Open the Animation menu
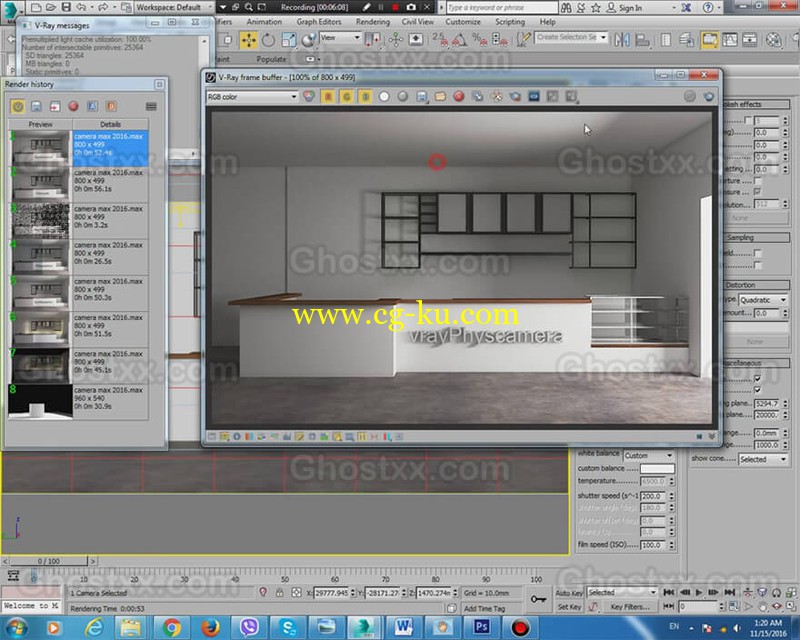 click(264, 22)
